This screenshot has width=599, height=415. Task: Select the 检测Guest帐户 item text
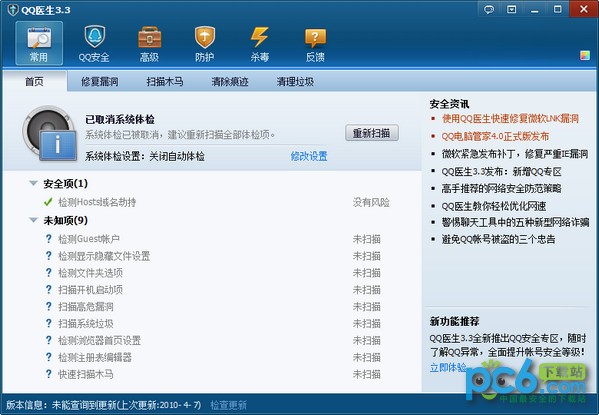point(89,239)
